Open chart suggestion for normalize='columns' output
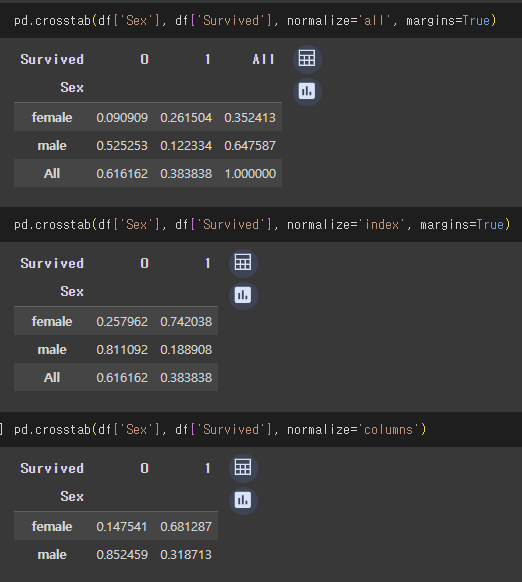 [243, 500]
